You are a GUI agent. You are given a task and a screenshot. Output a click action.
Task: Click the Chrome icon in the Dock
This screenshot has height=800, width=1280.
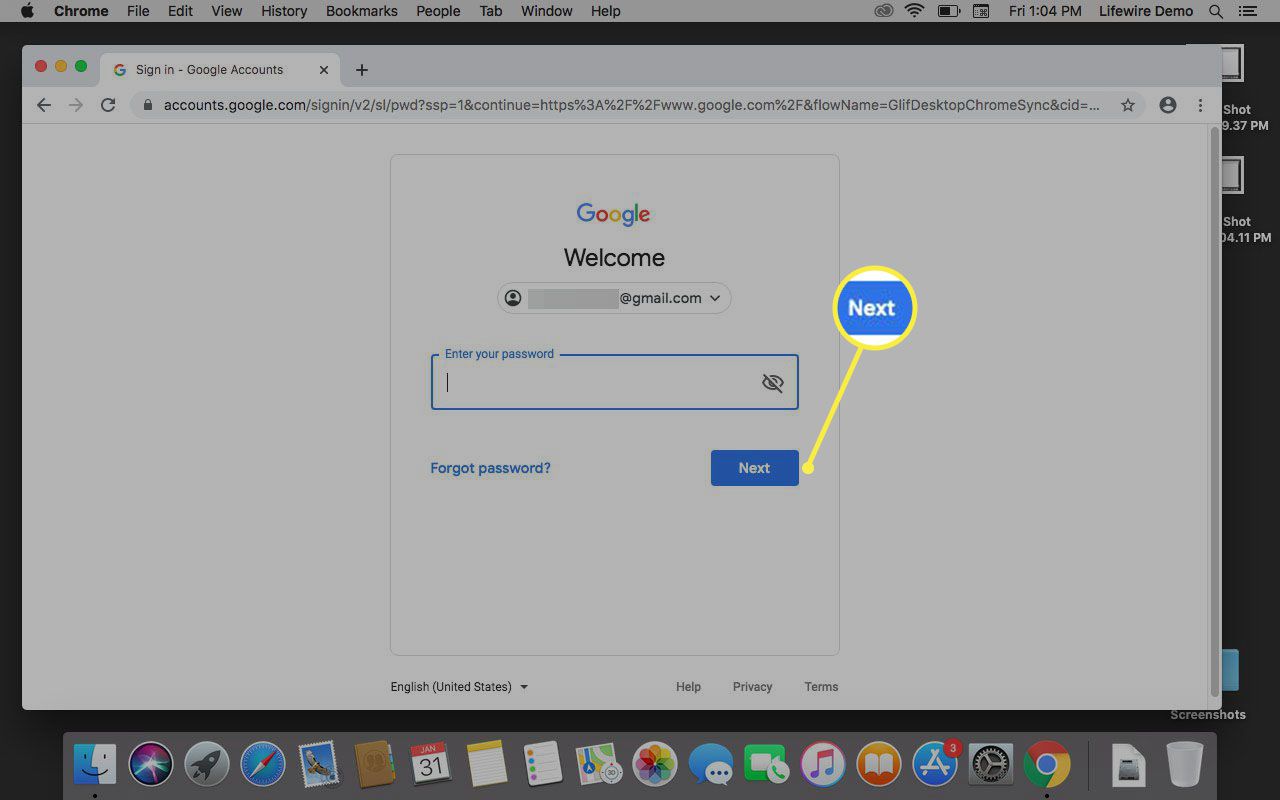1047,765
